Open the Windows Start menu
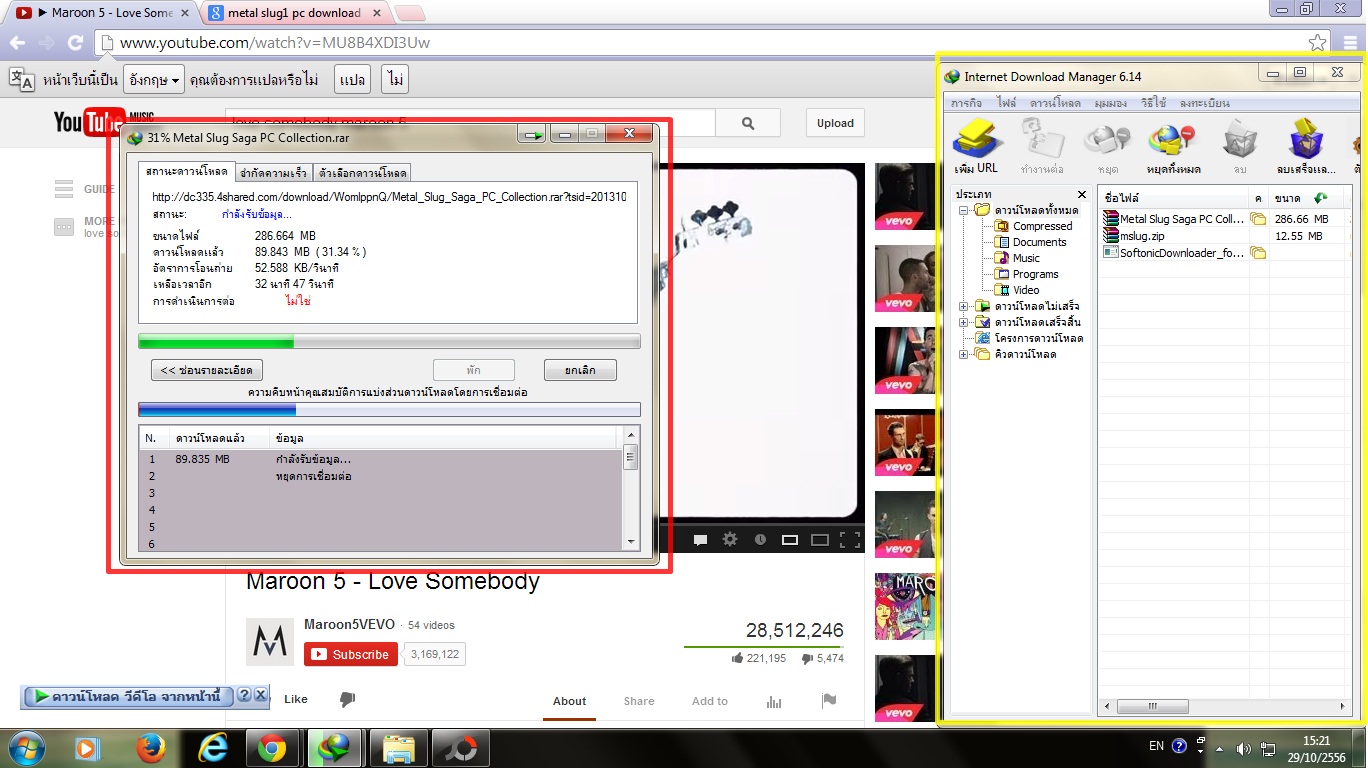The image size is (1368, 768). pyautogui.click(x=25, y=747)
